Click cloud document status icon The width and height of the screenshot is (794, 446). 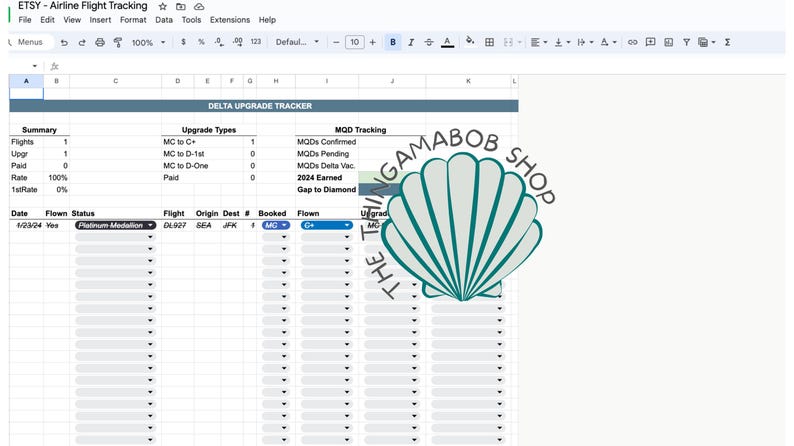click(x=200, y=7)
